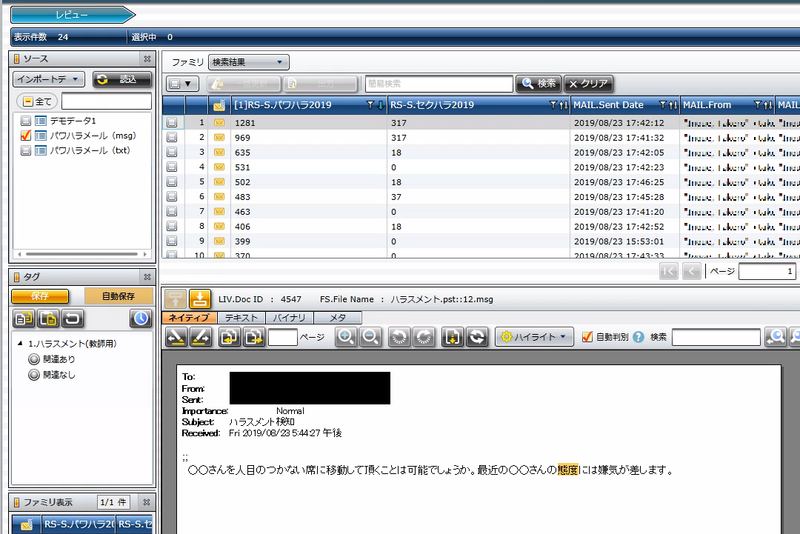The image size is (800, 534).
Task: Check the デモデータ1 source checkbox
Action: point(26,121)
